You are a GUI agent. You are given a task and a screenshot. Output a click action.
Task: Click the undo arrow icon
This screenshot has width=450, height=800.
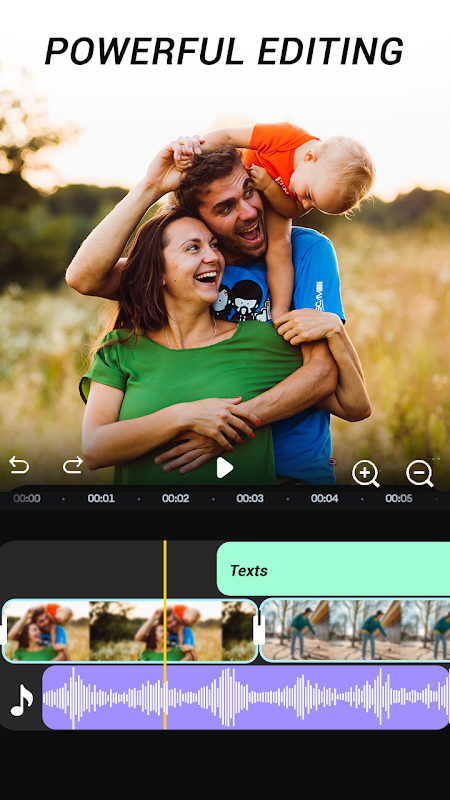click(x=19, y=465)
